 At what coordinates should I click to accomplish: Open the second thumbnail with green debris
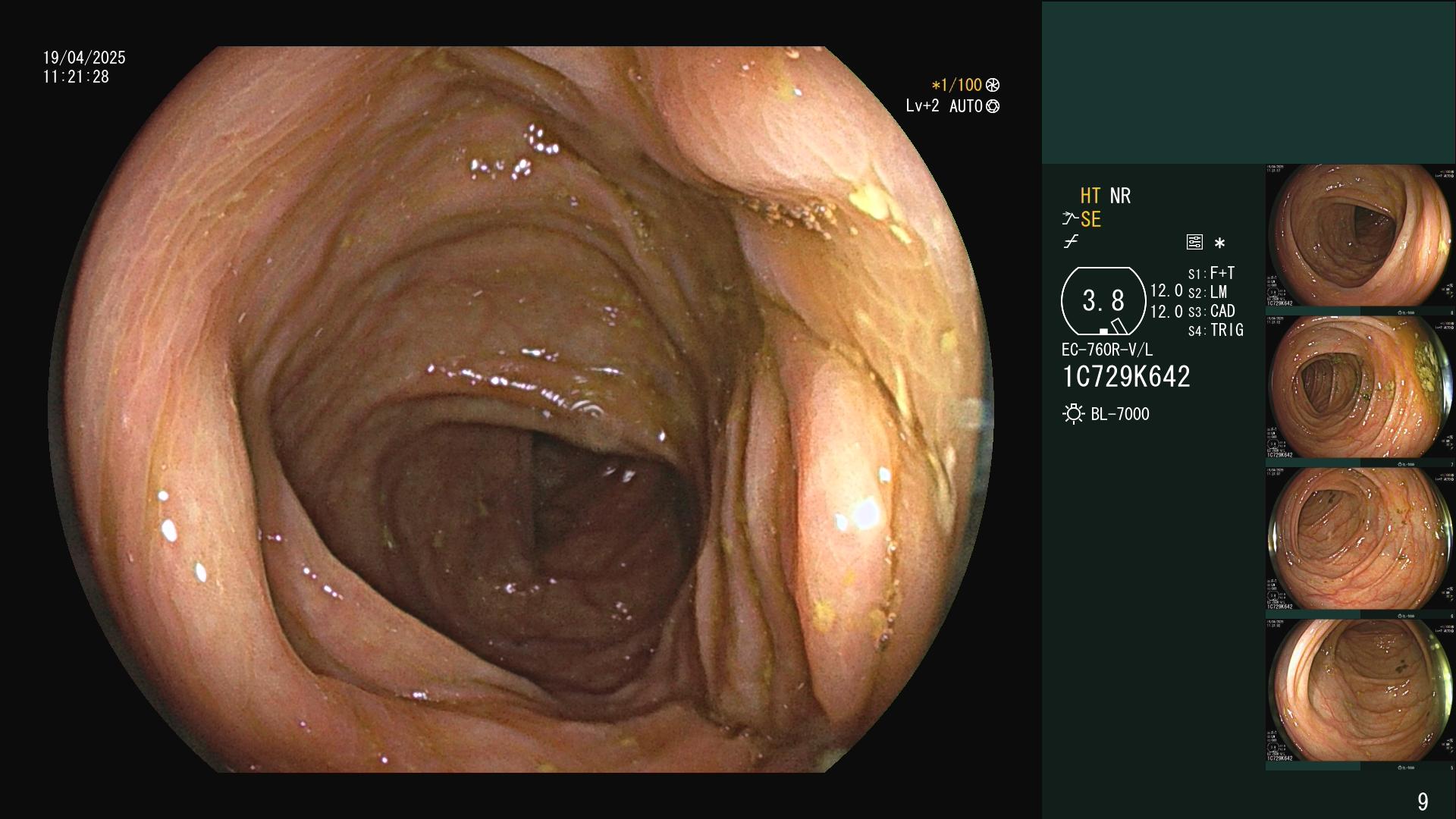click(x=1360, y=387)
